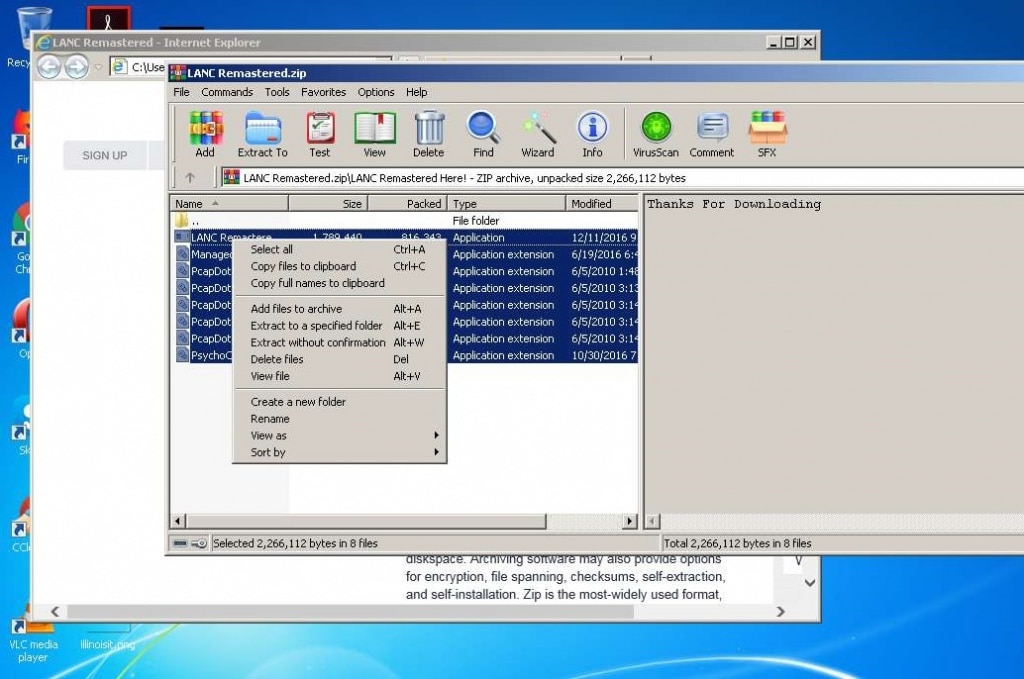Open the Favorites menu
Viewport: 1024px width, 679px height.
click(323, 92)
